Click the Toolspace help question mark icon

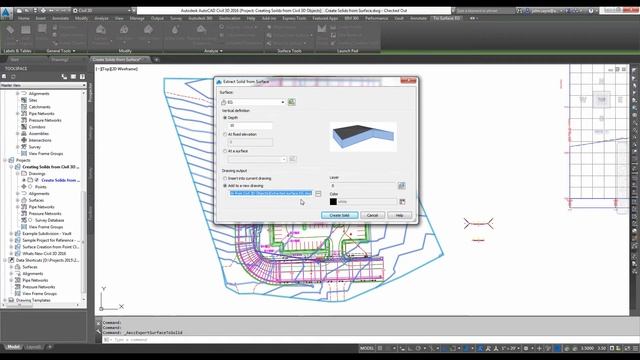pyautogui.click(x=82, y=76)
